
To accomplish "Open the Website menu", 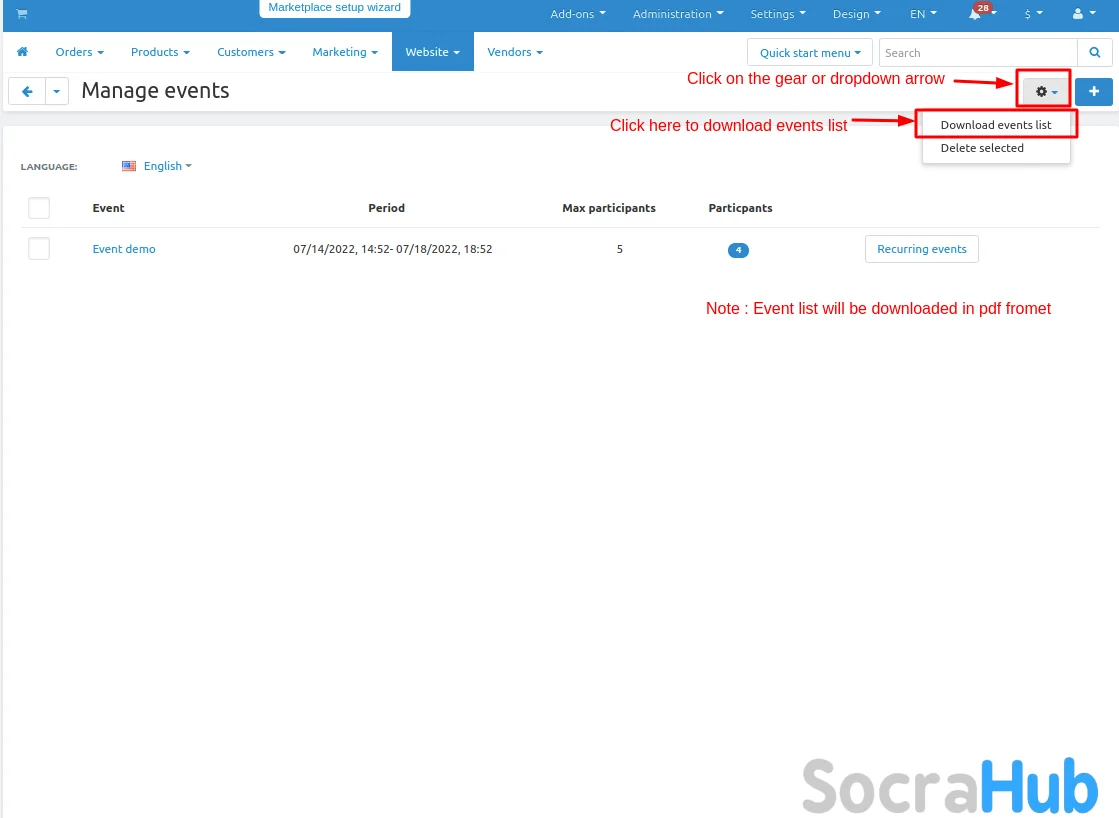I will (x=432, y=51).
